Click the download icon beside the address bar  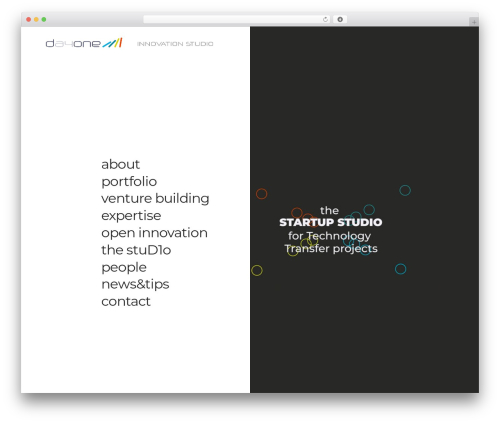pyautogui.click(x=340, y=19)
